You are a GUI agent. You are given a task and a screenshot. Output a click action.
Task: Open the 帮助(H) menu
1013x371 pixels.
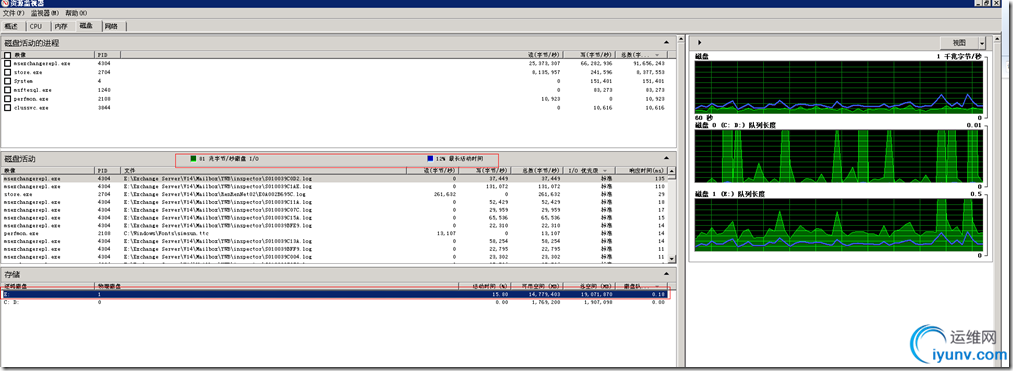click(76, 13)
